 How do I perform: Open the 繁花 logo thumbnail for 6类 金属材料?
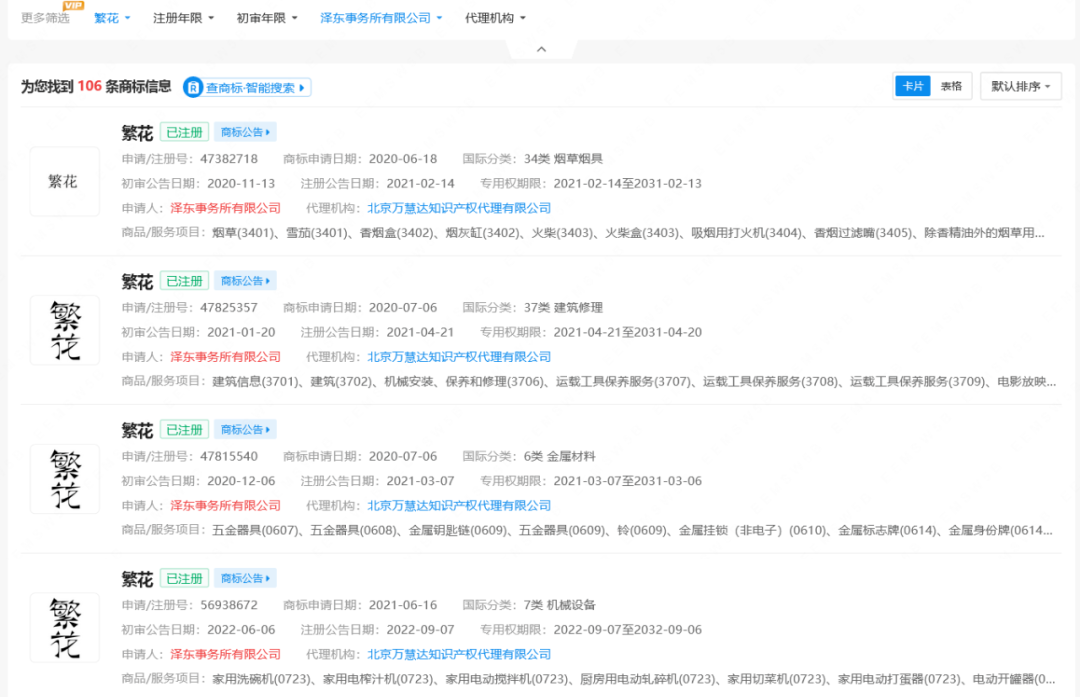click(x=65, y=479)
